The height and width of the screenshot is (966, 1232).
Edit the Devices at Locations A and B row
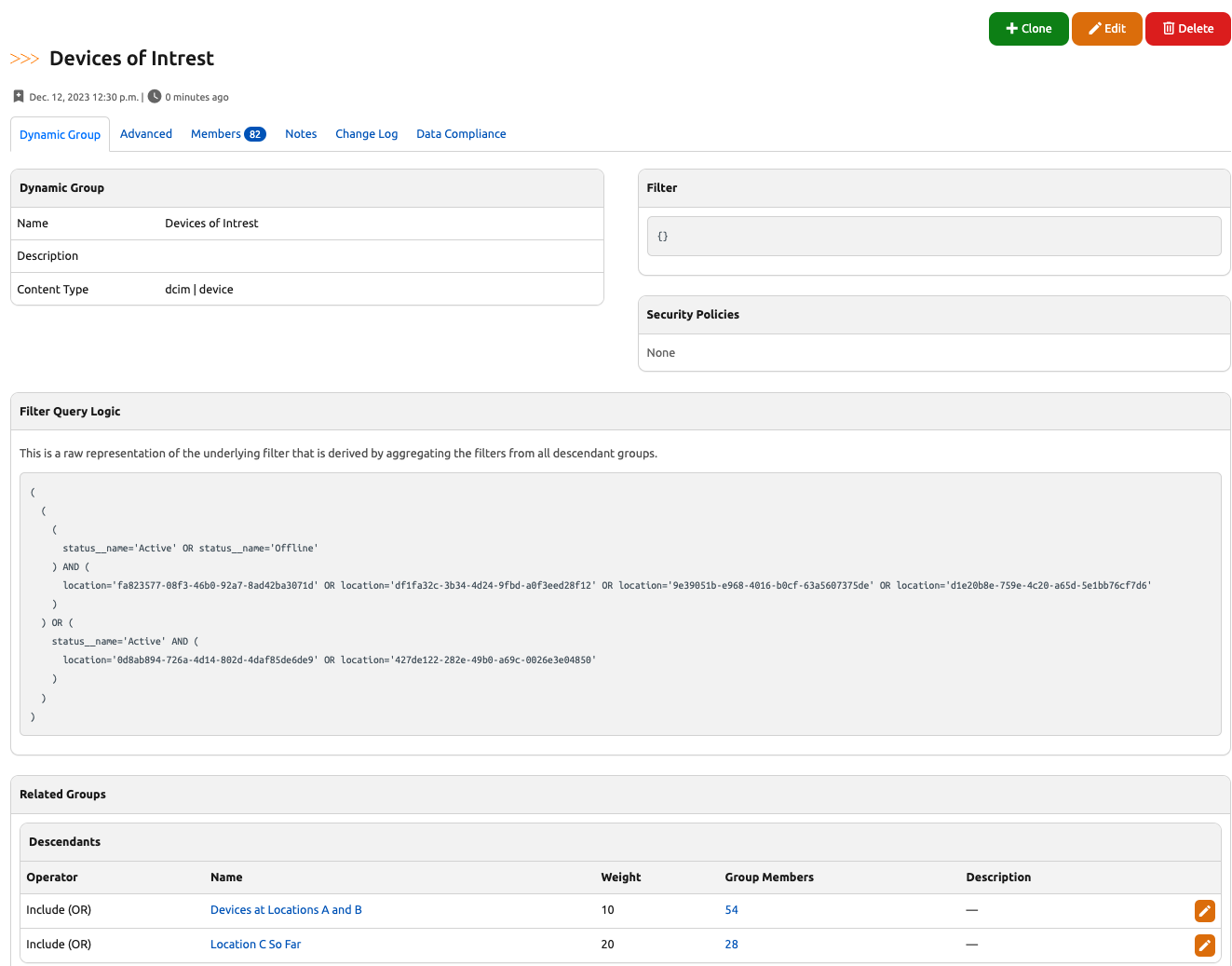pos(1204,911)
